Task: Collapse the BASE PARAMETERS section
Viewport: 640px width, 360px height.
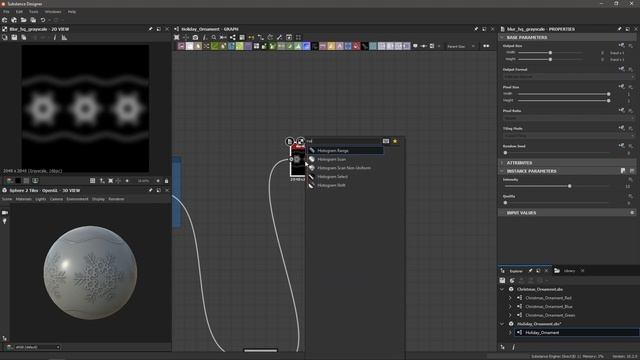Action: (502, 38)
